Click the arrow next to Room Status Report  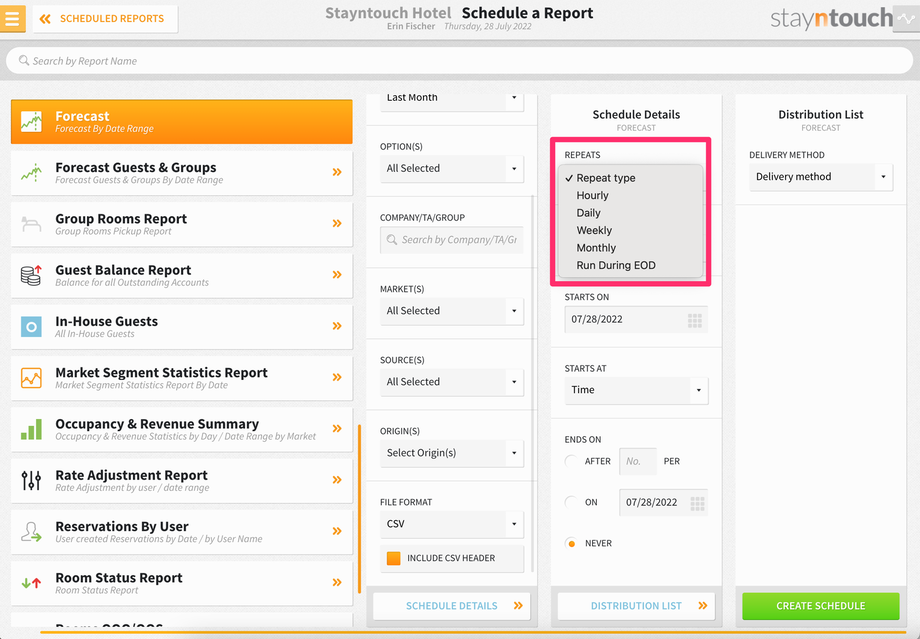tap(337, 582)
